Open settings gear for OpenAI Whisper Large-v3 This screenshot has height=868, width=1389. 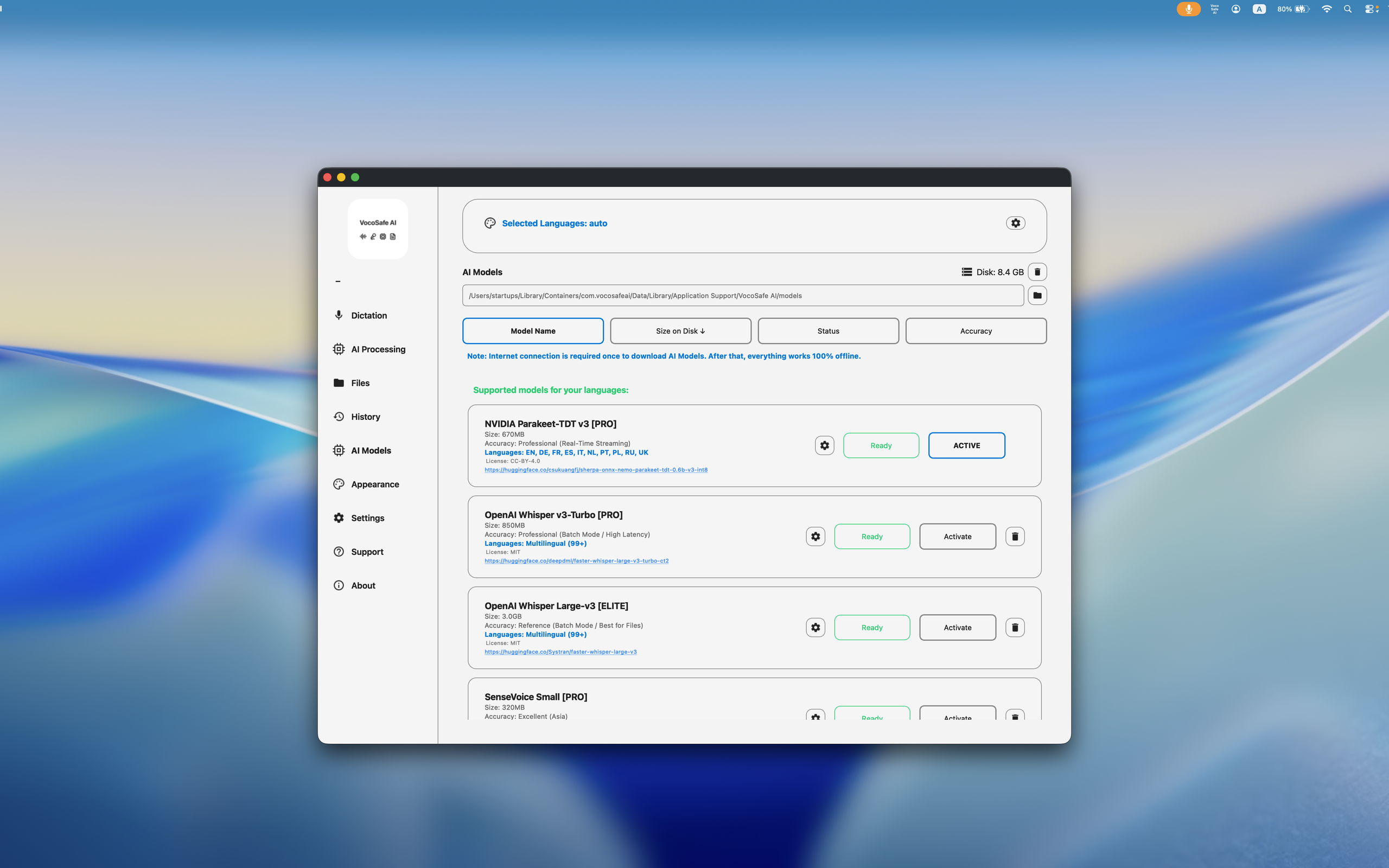[x=815, y=628]
